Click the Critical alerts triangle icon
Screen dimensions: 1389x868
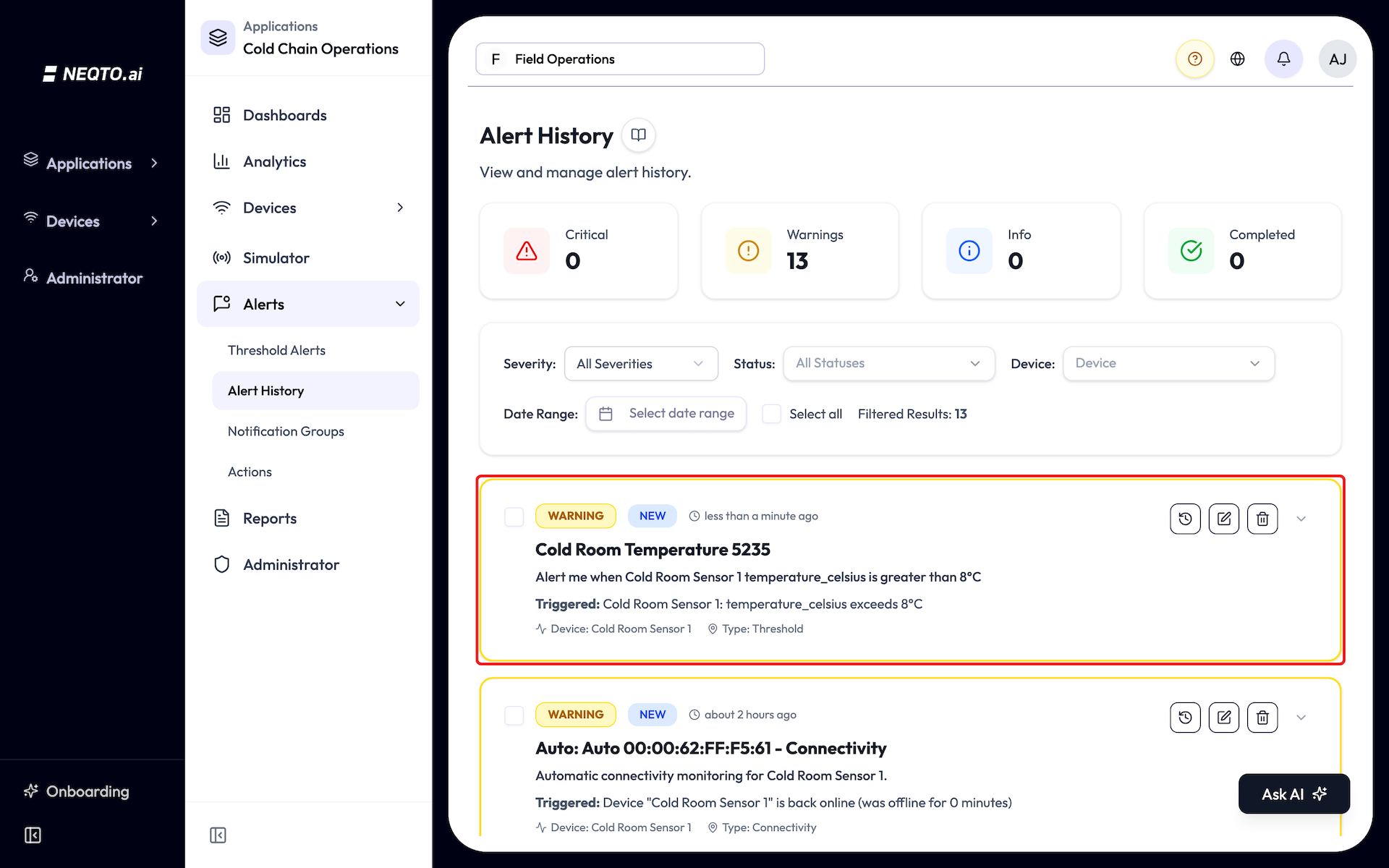[x=527, y=251]
